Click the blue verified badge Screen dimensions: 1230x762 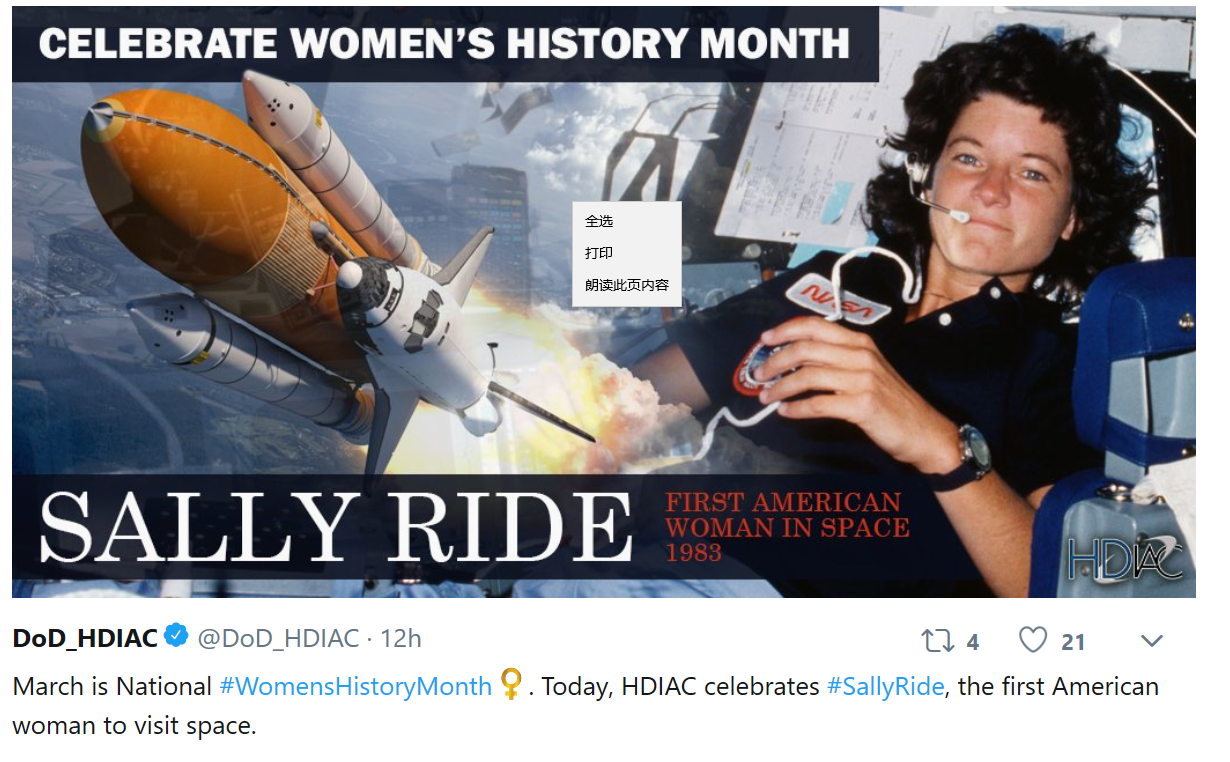pos(176,636)
